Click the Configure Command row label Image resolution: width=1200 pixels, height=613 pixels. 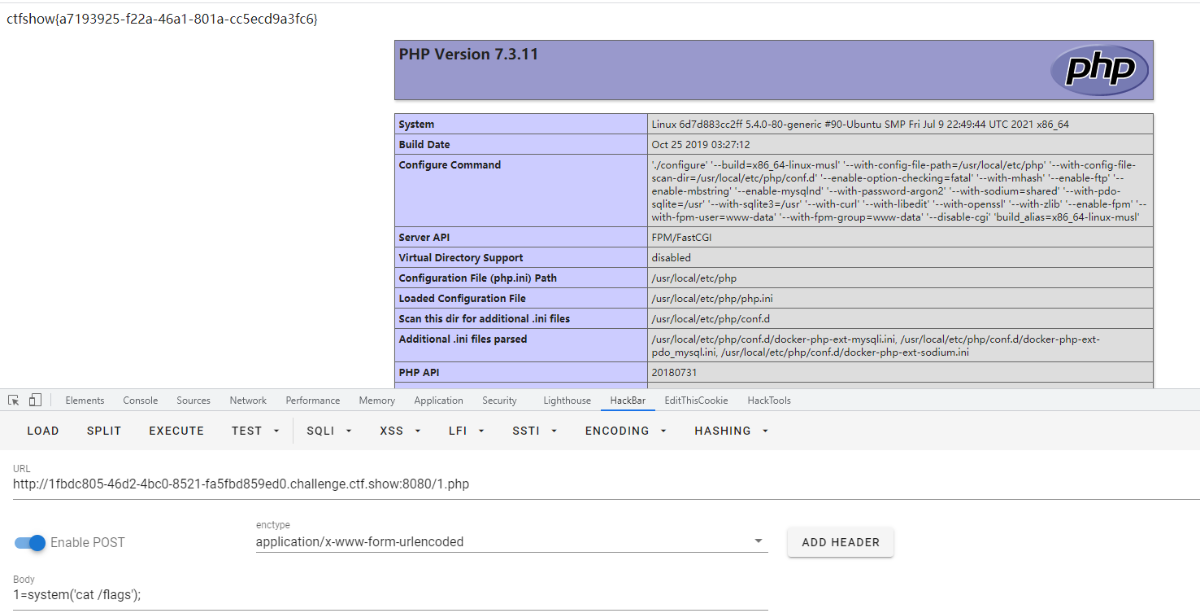click(450, 165)
